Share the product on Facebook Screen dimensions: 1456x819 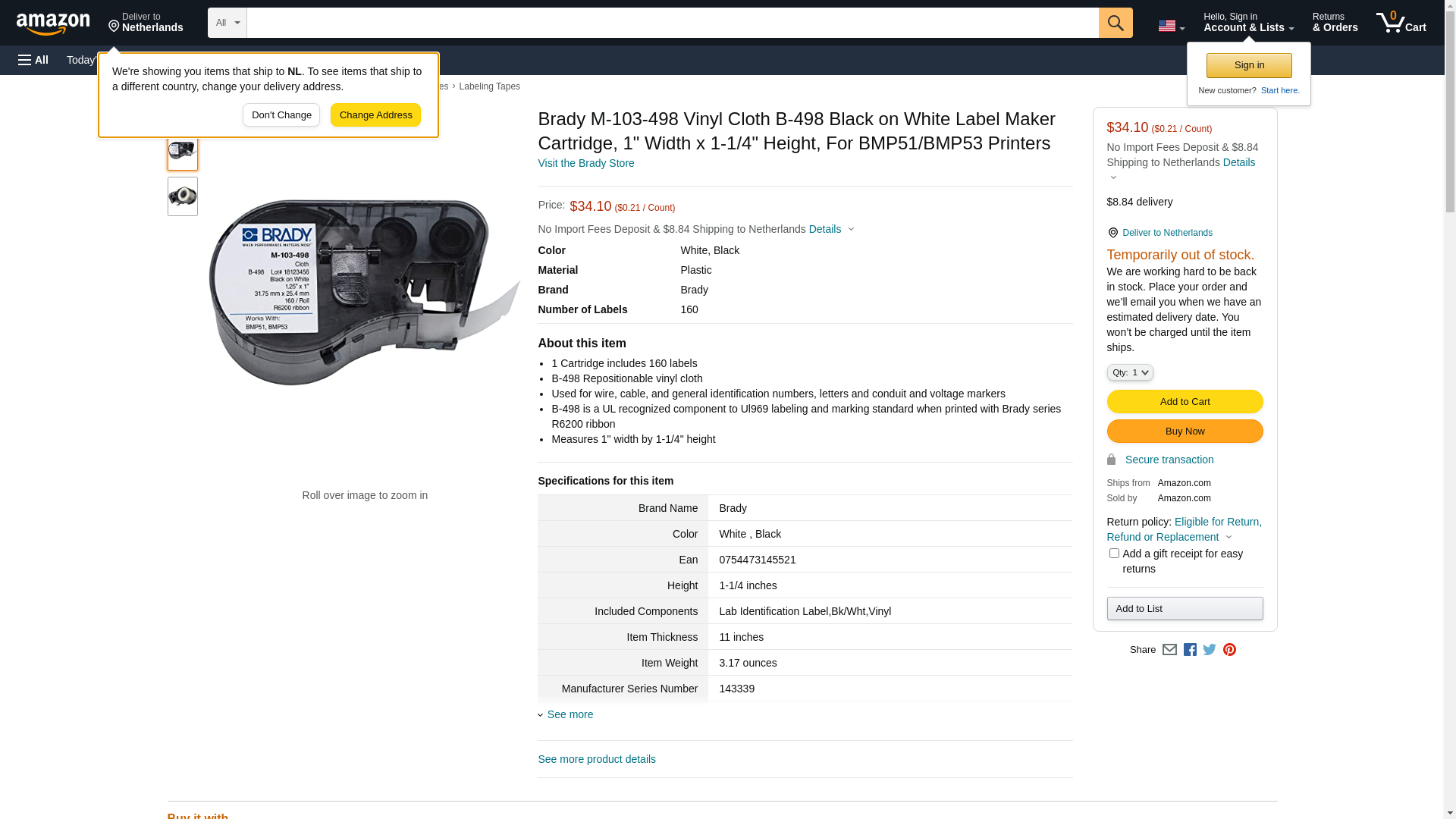pos(1190,650)
